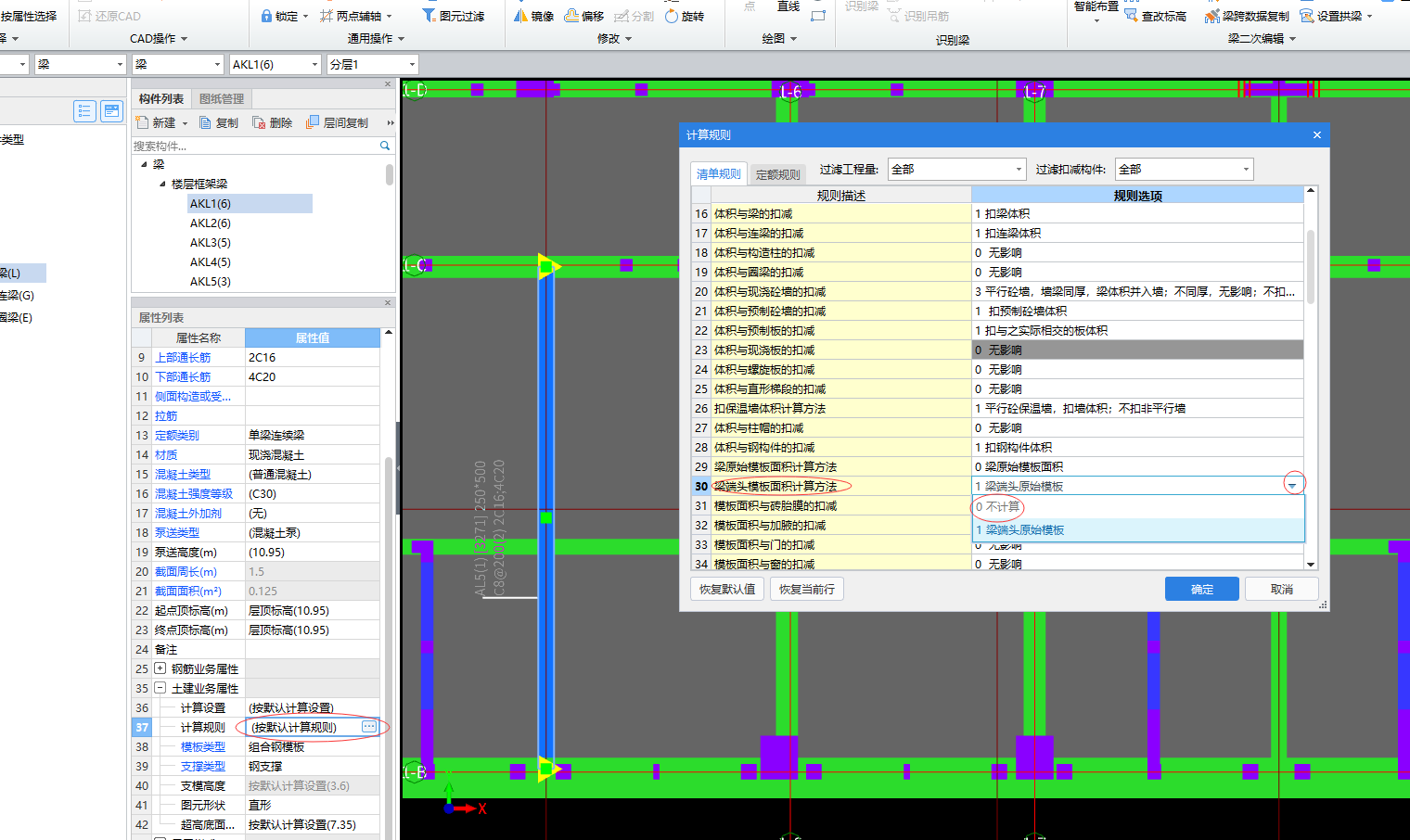Screen dimensions: 1410x840
Task: Expand the 钢筋业务属性 property group
Action: click(x=160, y=668)
